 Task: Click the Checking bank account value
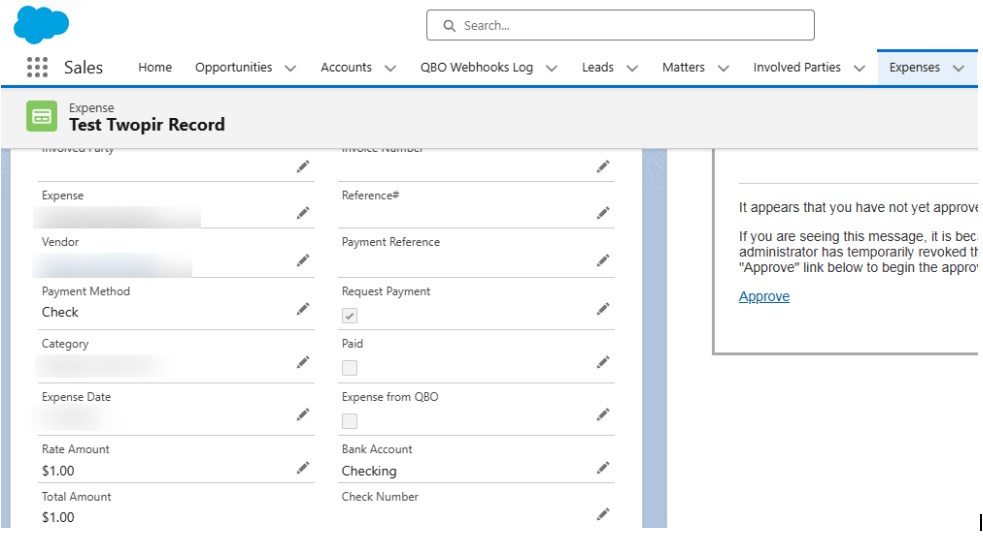coord(369,471)
